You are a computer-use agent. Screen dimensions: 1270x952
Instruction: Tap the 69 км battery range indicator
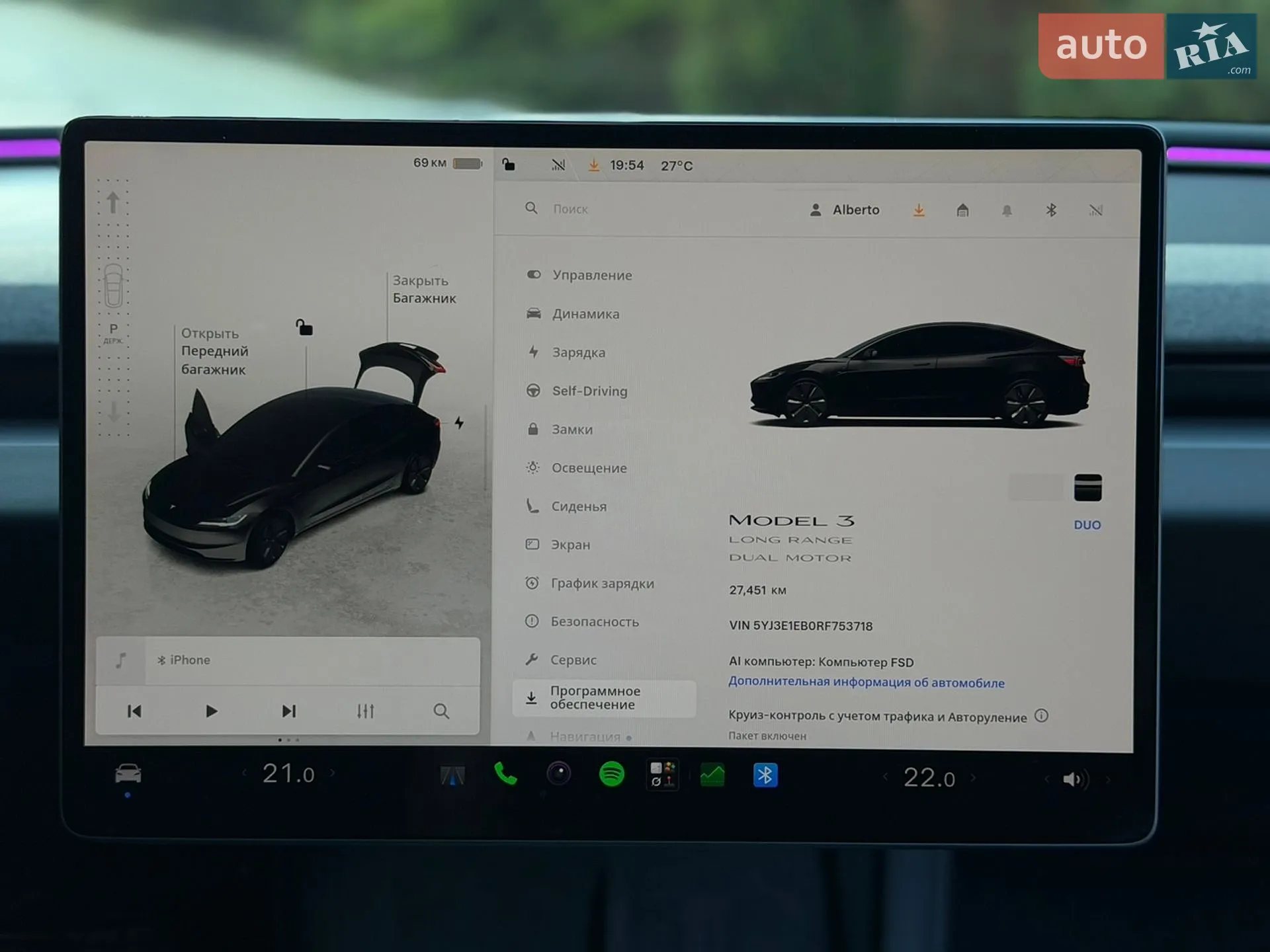pos(448,163)
